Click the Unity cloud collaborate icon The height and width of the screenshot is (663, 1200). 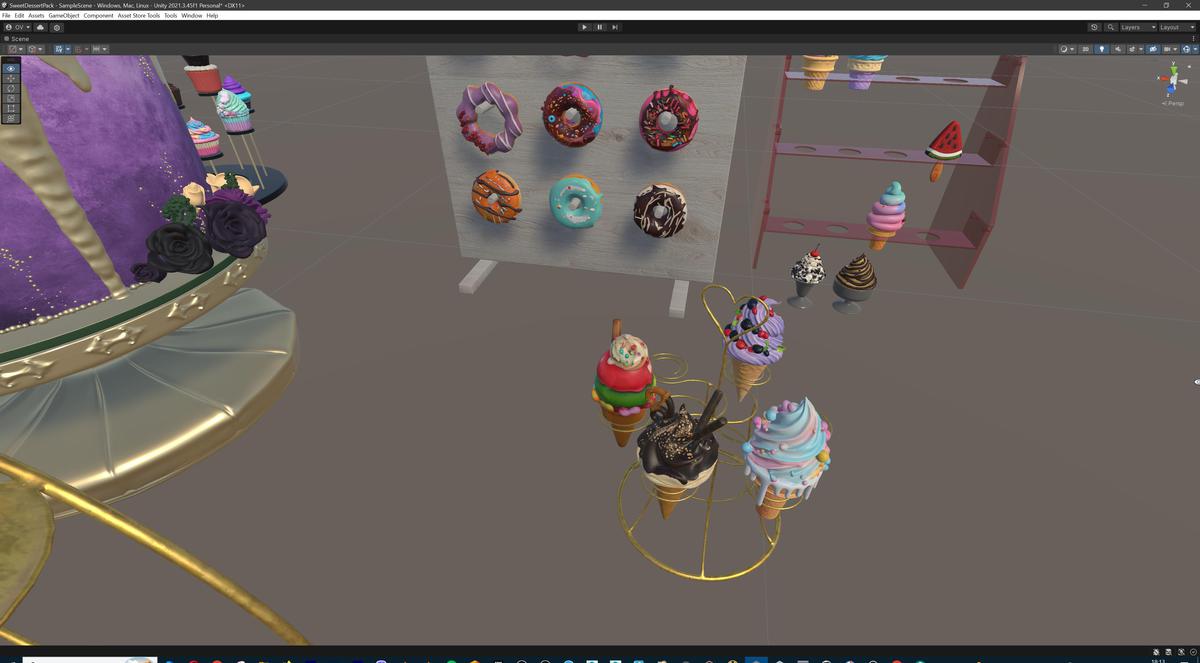click(40, 27)
